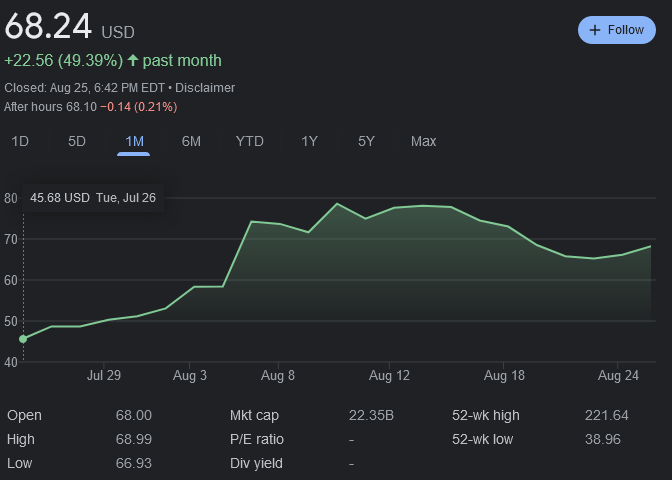Open the Max chart range
Image resolution: width=672 pixels, height=480 pixels.
pos(423,141)
